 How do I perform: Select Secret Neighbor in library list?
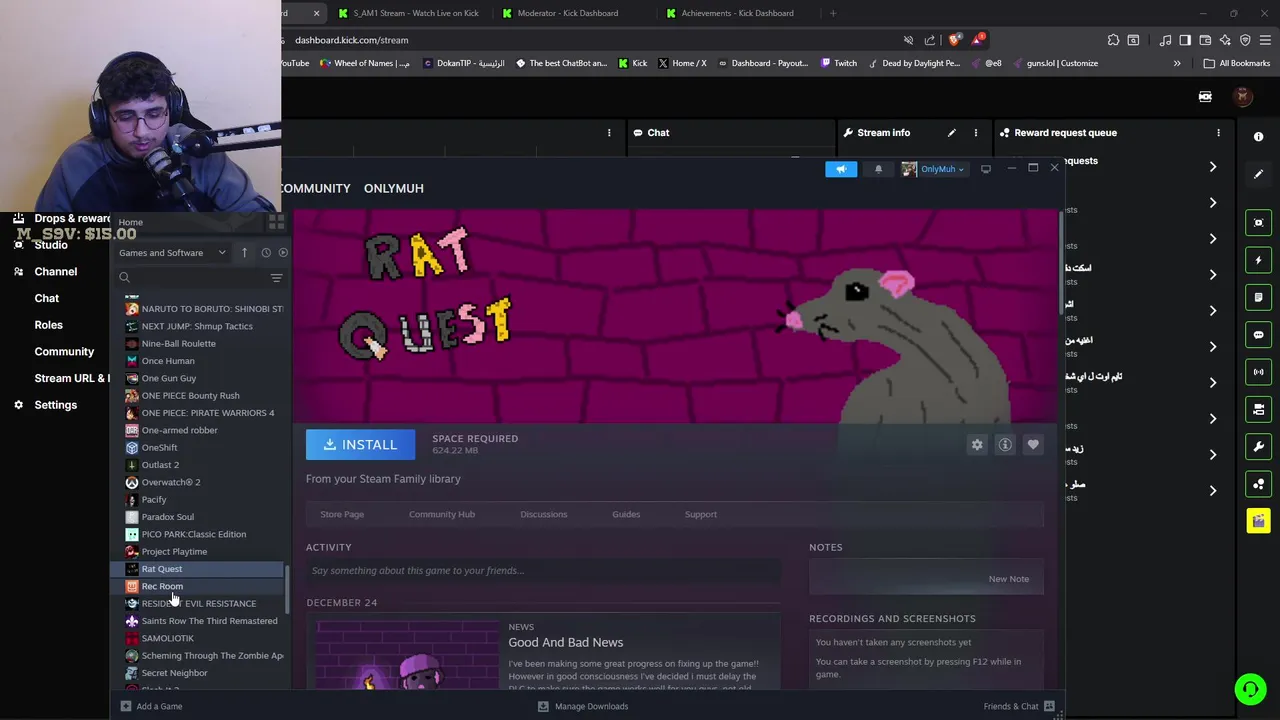174,673
